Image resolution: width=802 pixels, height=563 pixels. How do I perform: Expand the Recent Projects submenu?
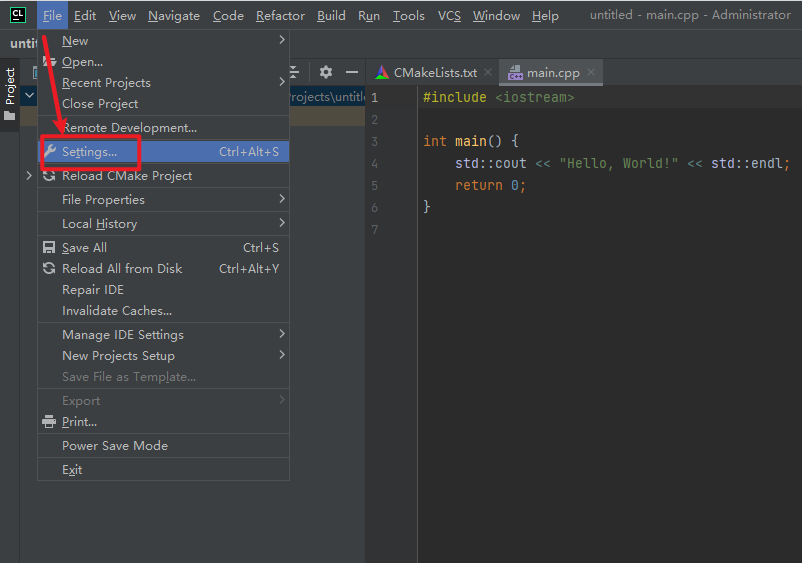[282, 83]
